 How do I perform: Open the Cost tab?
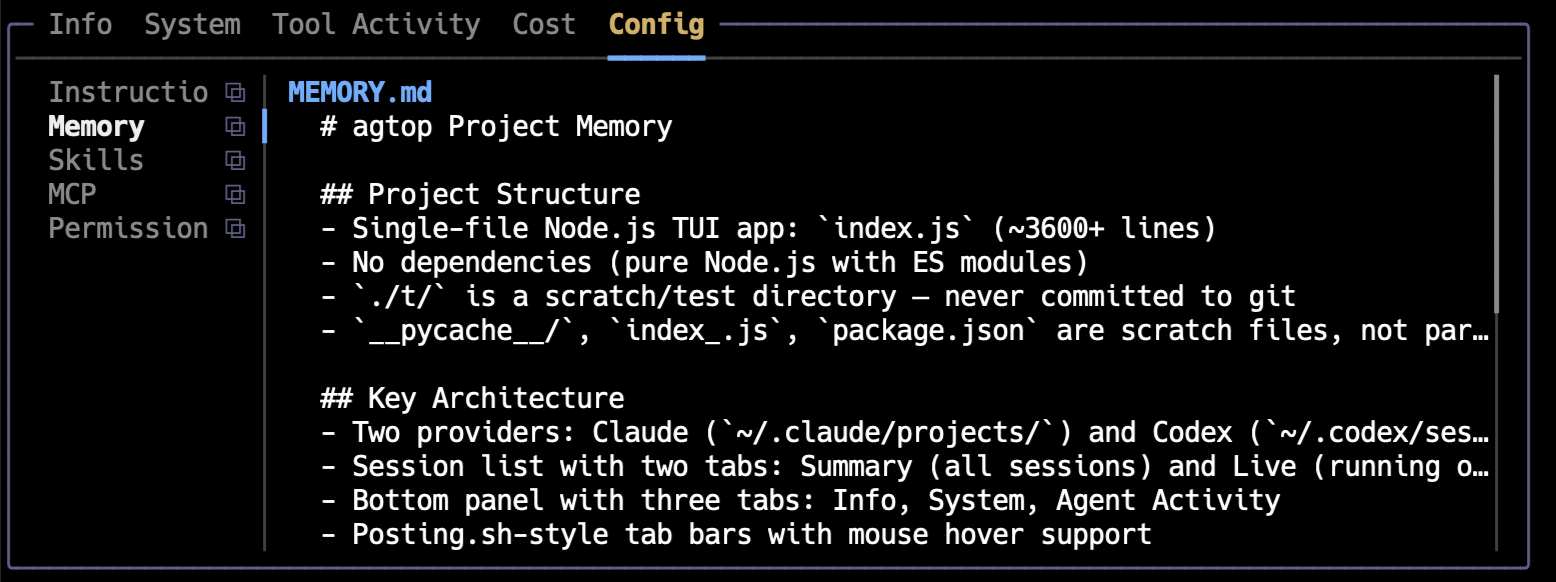tap(543, 24)
